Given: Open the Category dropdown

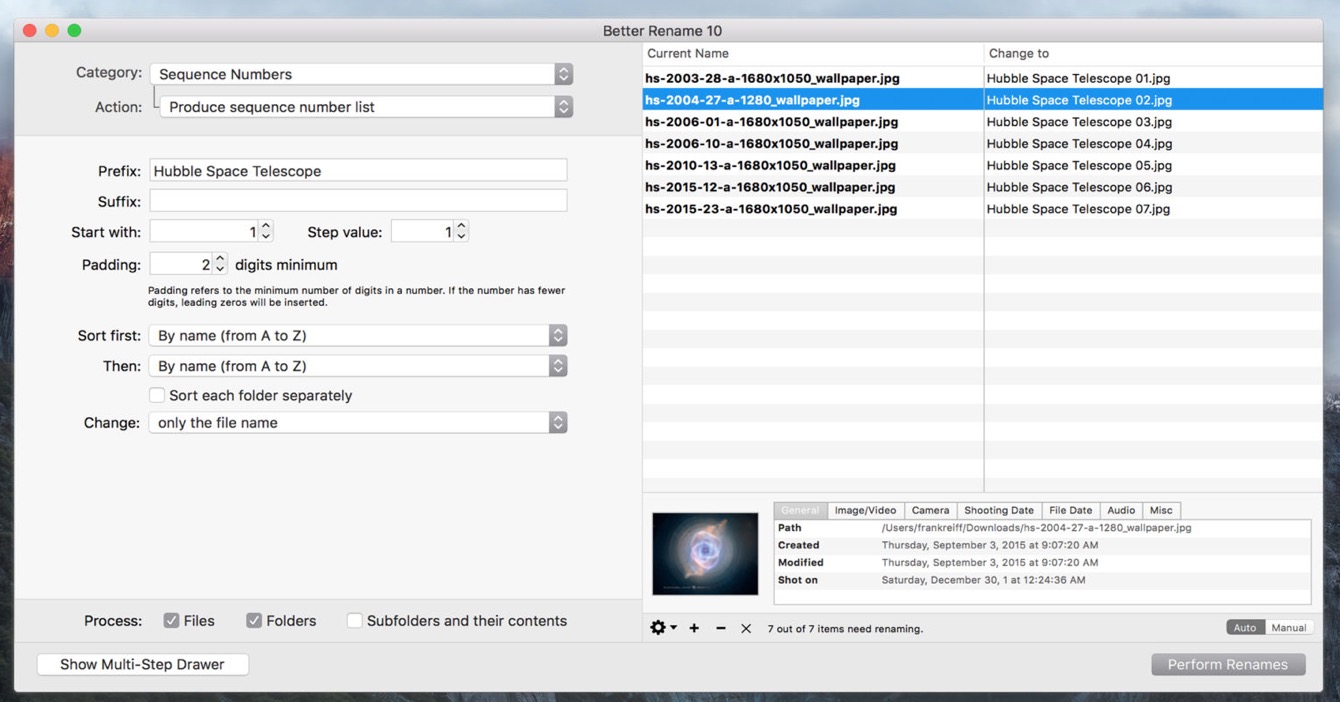Looking at the screenshot, I should (361, 74).
